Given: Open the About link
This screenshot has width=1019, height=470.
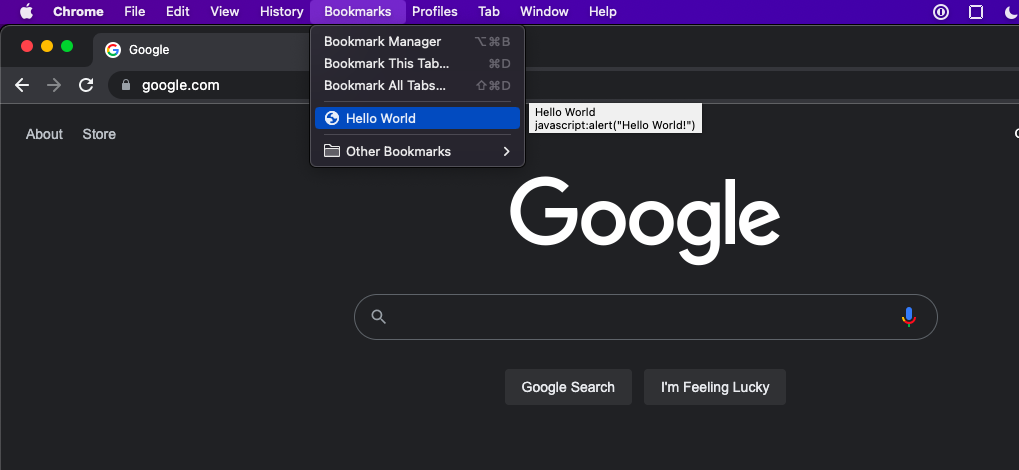Looking at the screenshot, I should [44, 134].
